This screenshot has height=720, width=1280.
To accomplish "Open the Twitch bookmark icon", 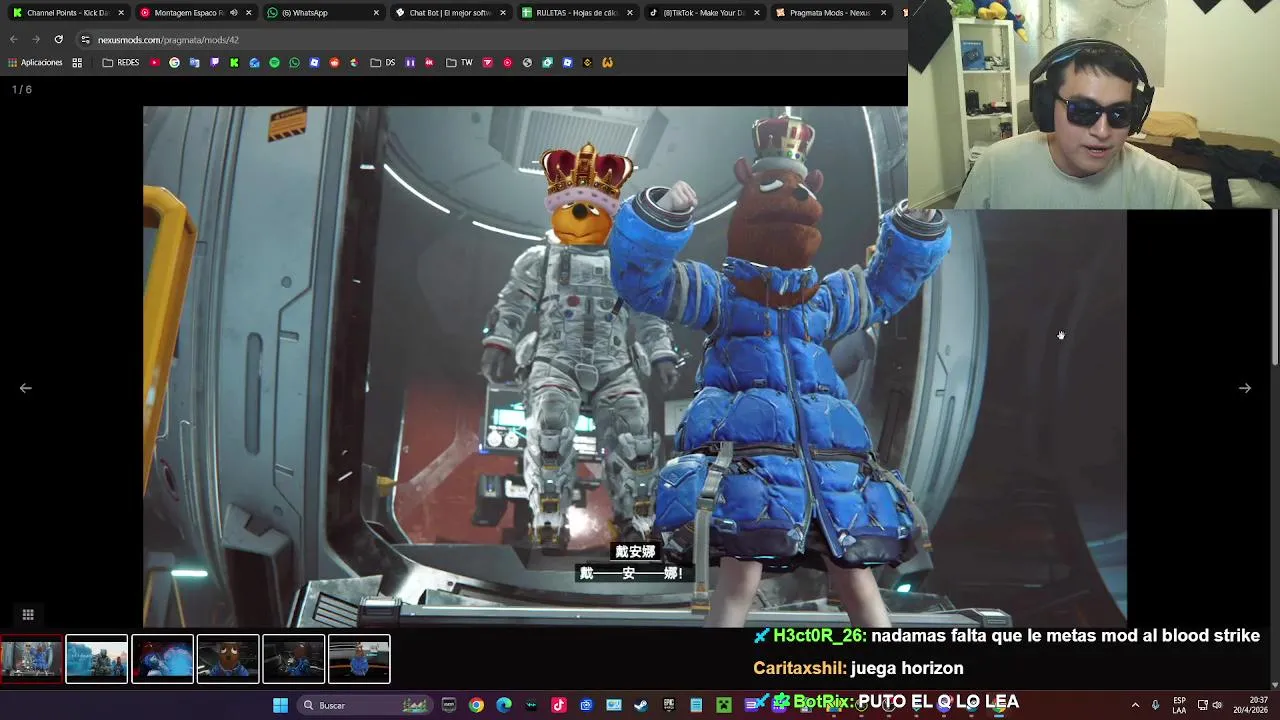I will [214, 62].
